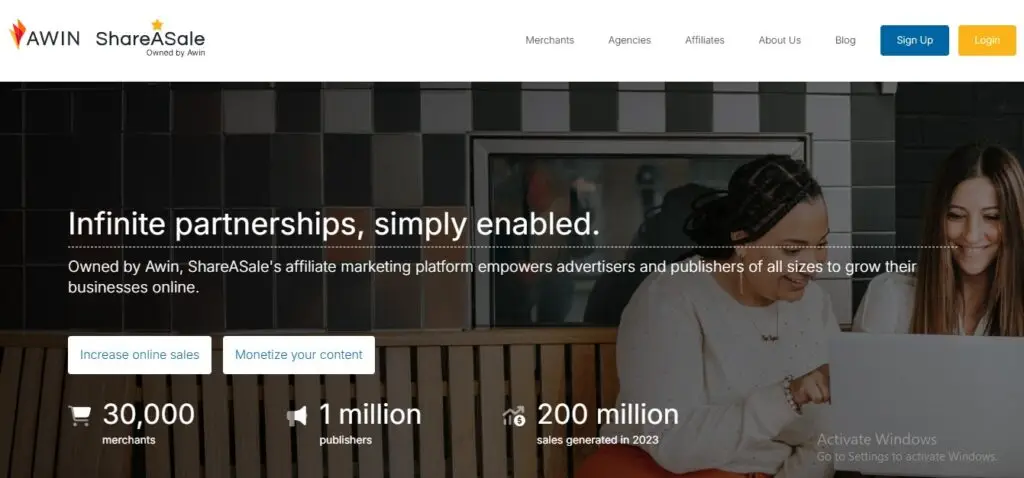Click the shopping cart merchants icon
This screenshot has height=478, width=1024.
(80, 416)
